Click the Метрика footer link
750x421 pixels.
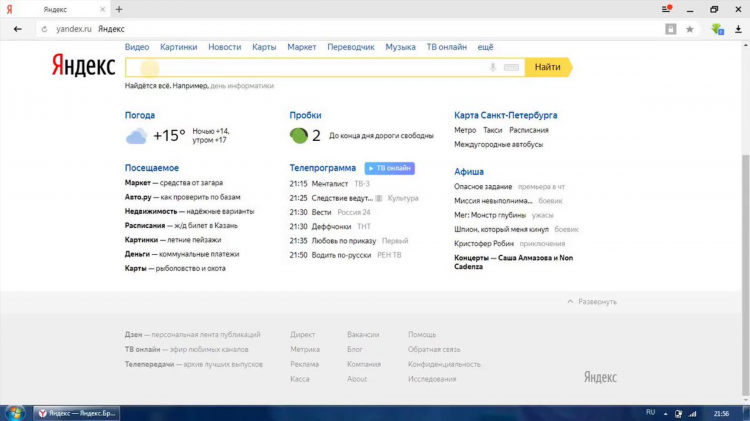click(305, 350)
